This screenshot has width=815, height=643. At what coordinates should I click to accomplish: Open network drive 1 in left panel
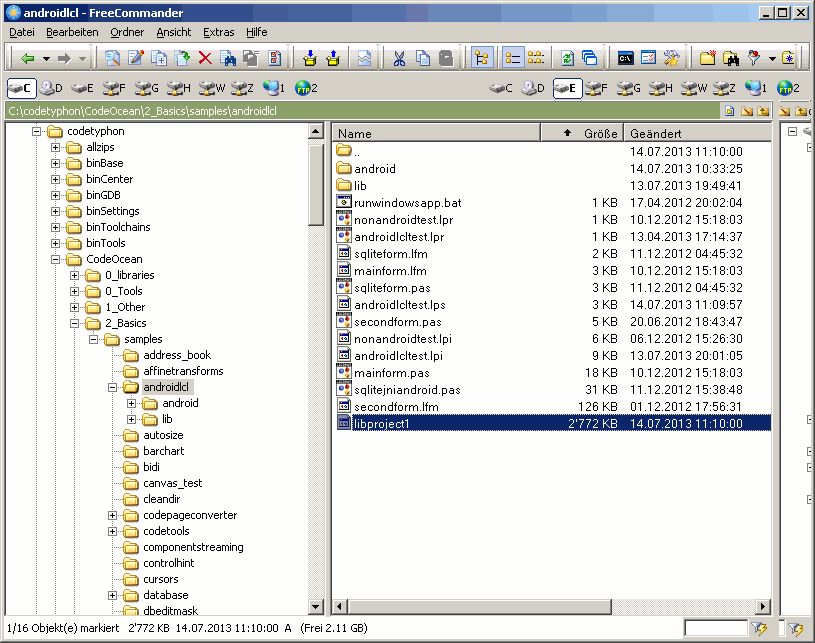click(x=274, y=88)
